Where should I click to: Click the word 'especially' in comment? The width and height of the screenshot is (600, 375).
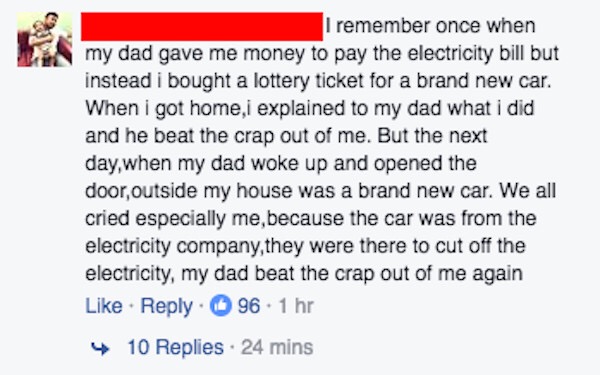click(180, 219)
